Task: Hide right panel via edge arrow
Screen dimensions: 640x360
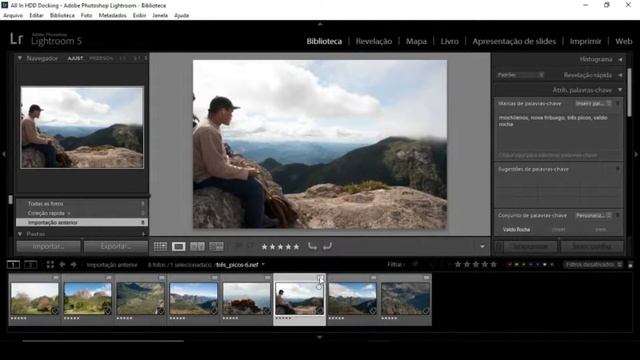Action: [x=636, y=154]
